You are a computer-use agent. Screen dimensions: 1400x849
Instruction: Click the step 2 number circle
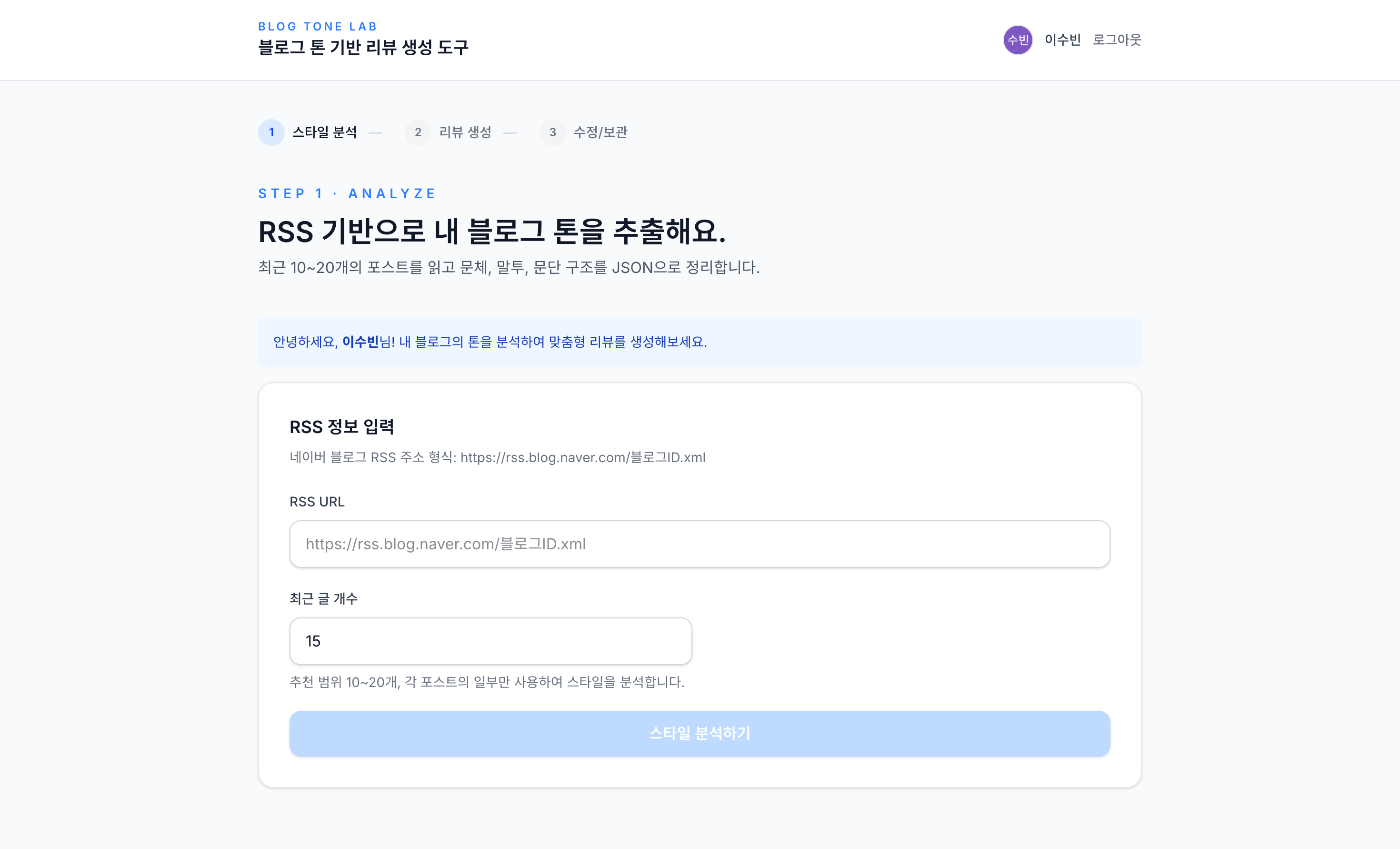pos(418,132)
